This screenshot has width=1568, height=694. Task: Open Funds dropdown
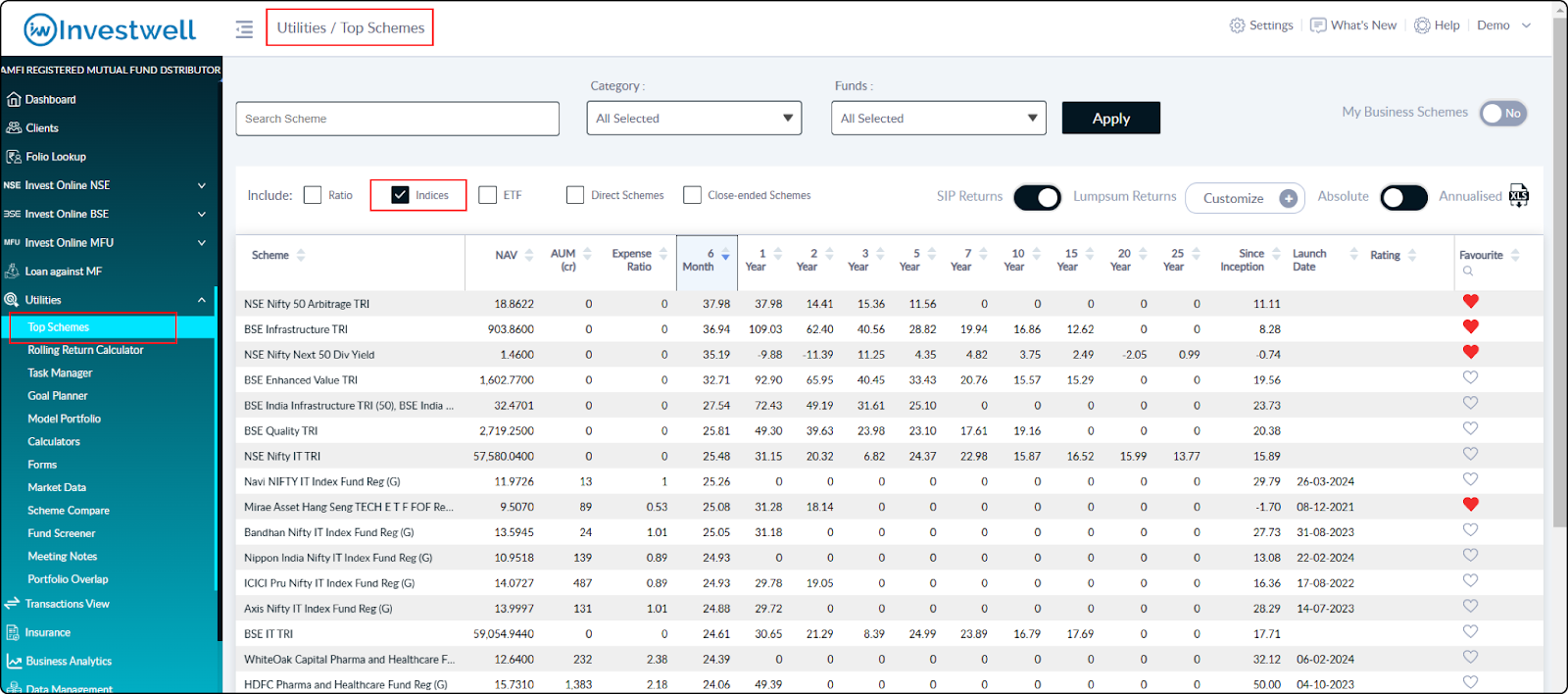(938, 119)
